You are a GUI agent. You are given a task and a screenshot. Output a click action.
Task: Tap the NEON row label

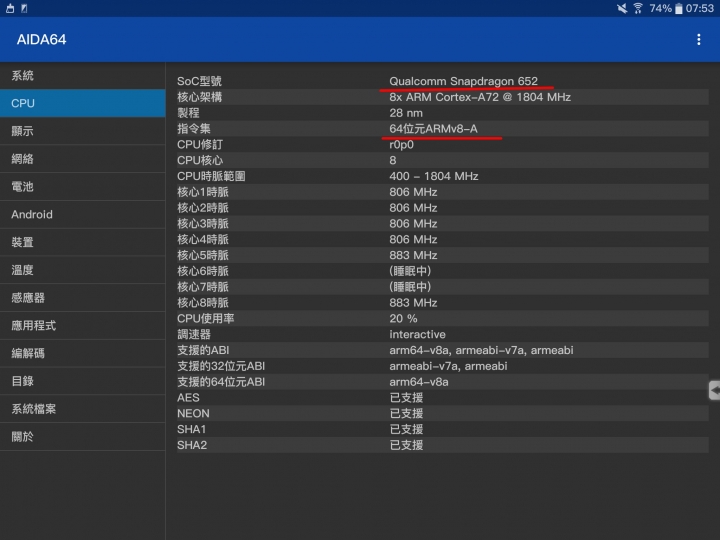(x=193, y=414)
